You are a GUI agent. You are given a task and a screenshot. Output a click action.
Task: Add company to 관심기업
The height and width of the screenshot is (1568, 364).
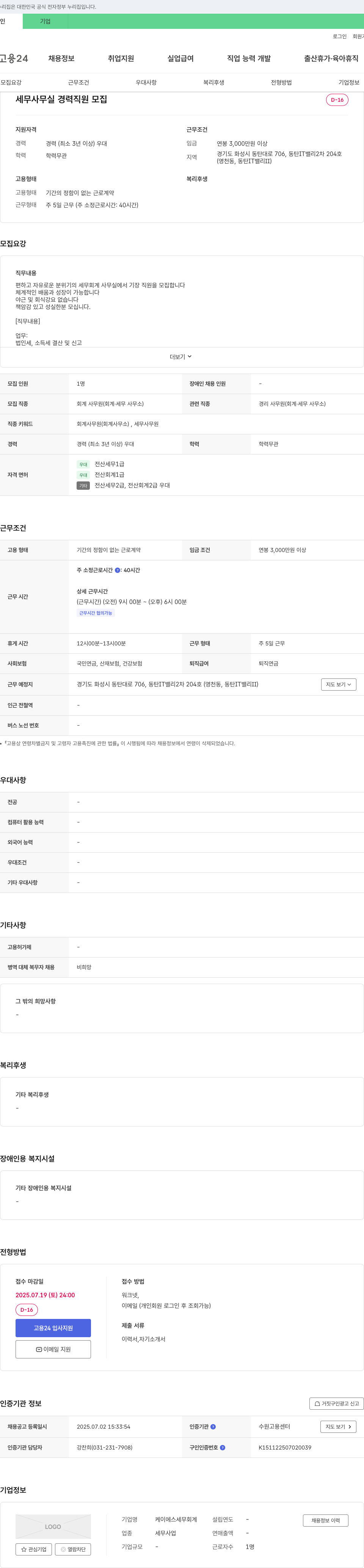(33, 1550)
